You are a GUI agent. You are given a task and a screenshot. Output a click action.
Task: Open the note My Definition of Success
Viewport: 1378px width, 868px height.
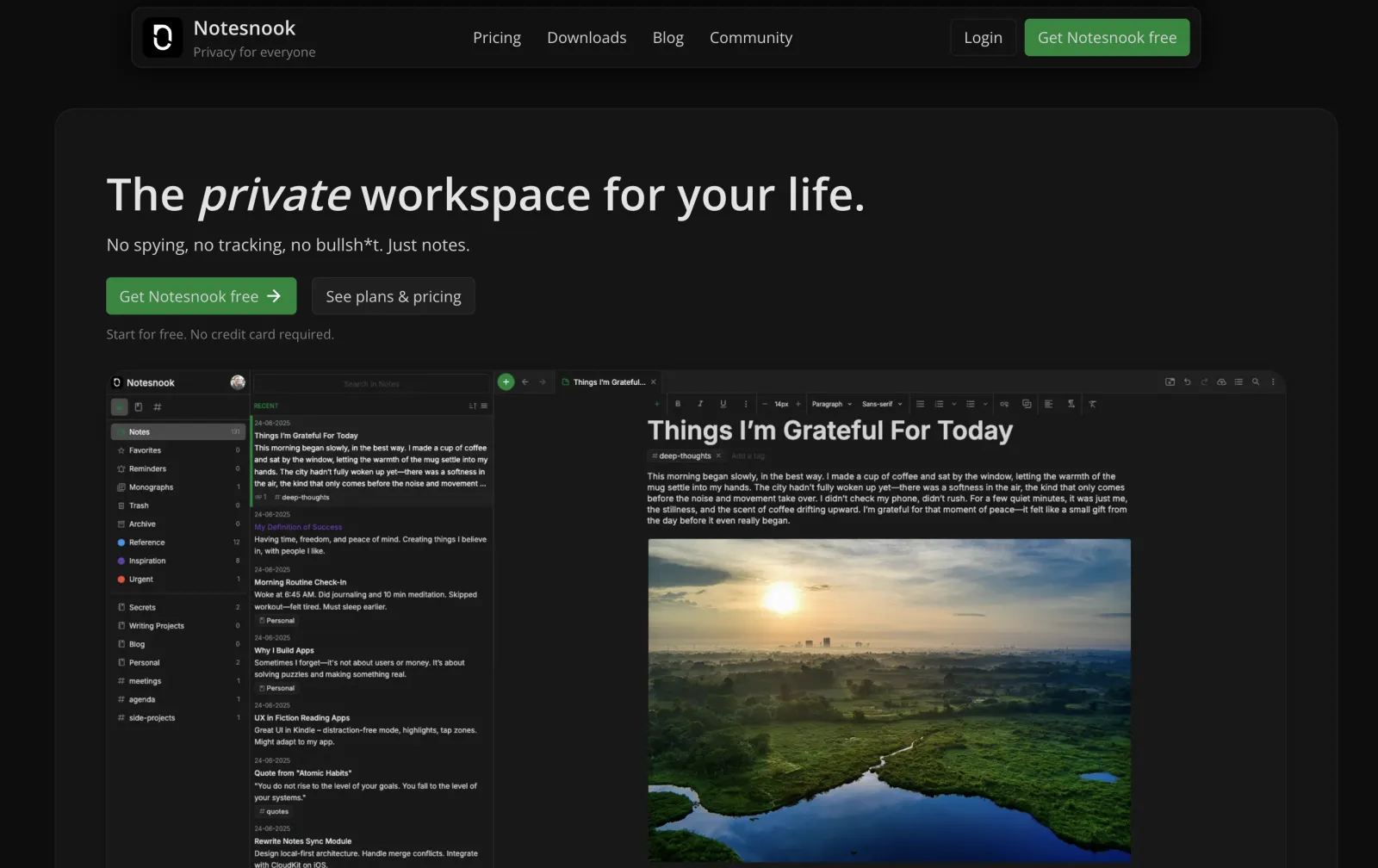371,533
